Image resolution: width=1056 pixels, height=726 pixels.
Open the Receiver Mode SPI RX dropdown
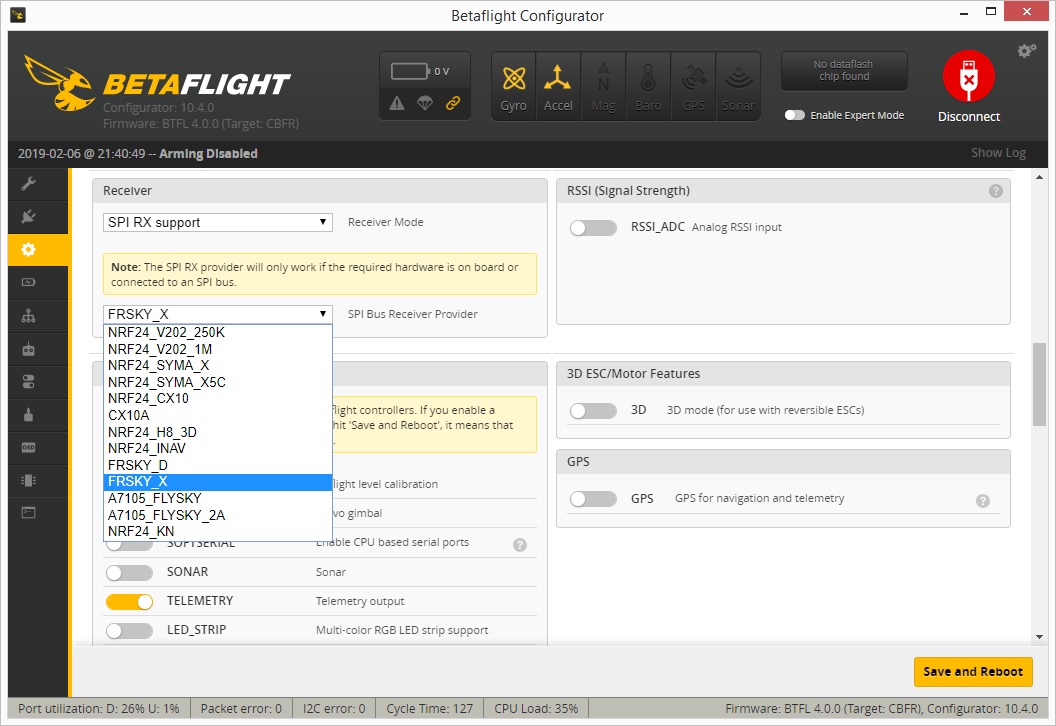click(x=218, y=222)
